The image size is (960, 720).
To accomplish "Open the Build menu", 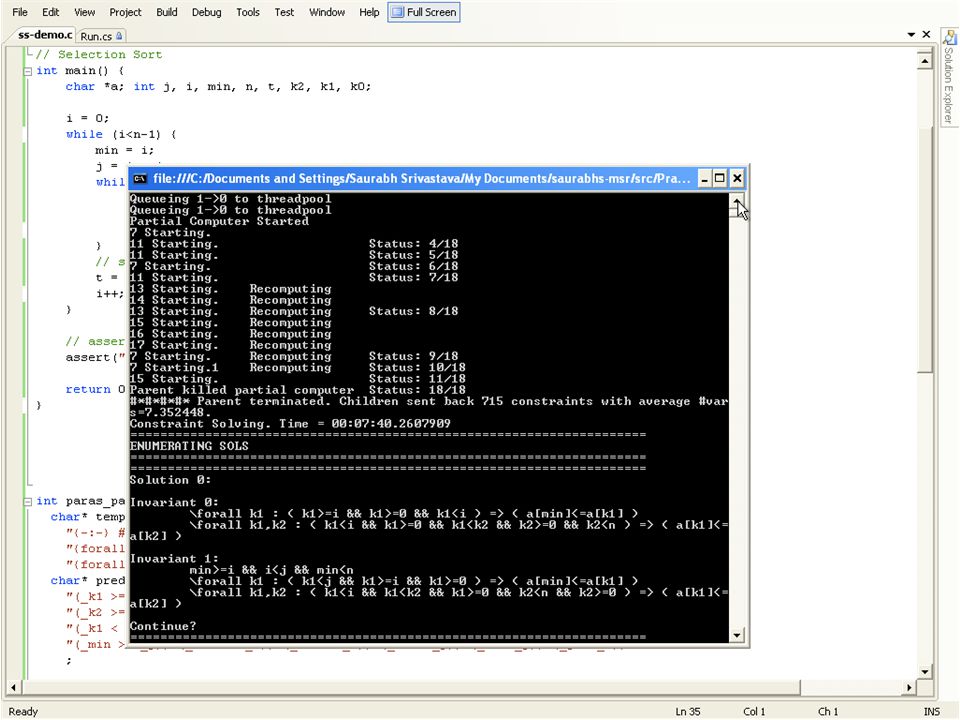I will click(167, 12).
